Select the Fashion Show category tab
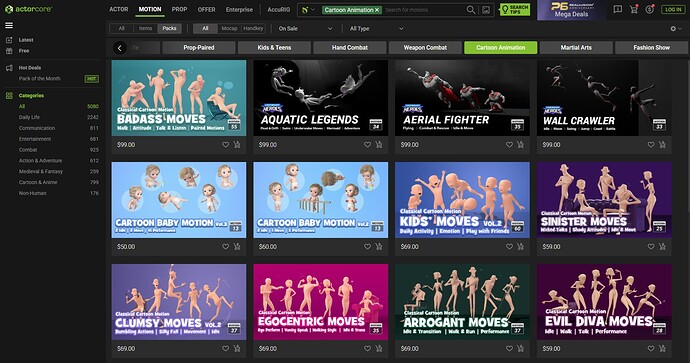 click(x=652, y=48)
